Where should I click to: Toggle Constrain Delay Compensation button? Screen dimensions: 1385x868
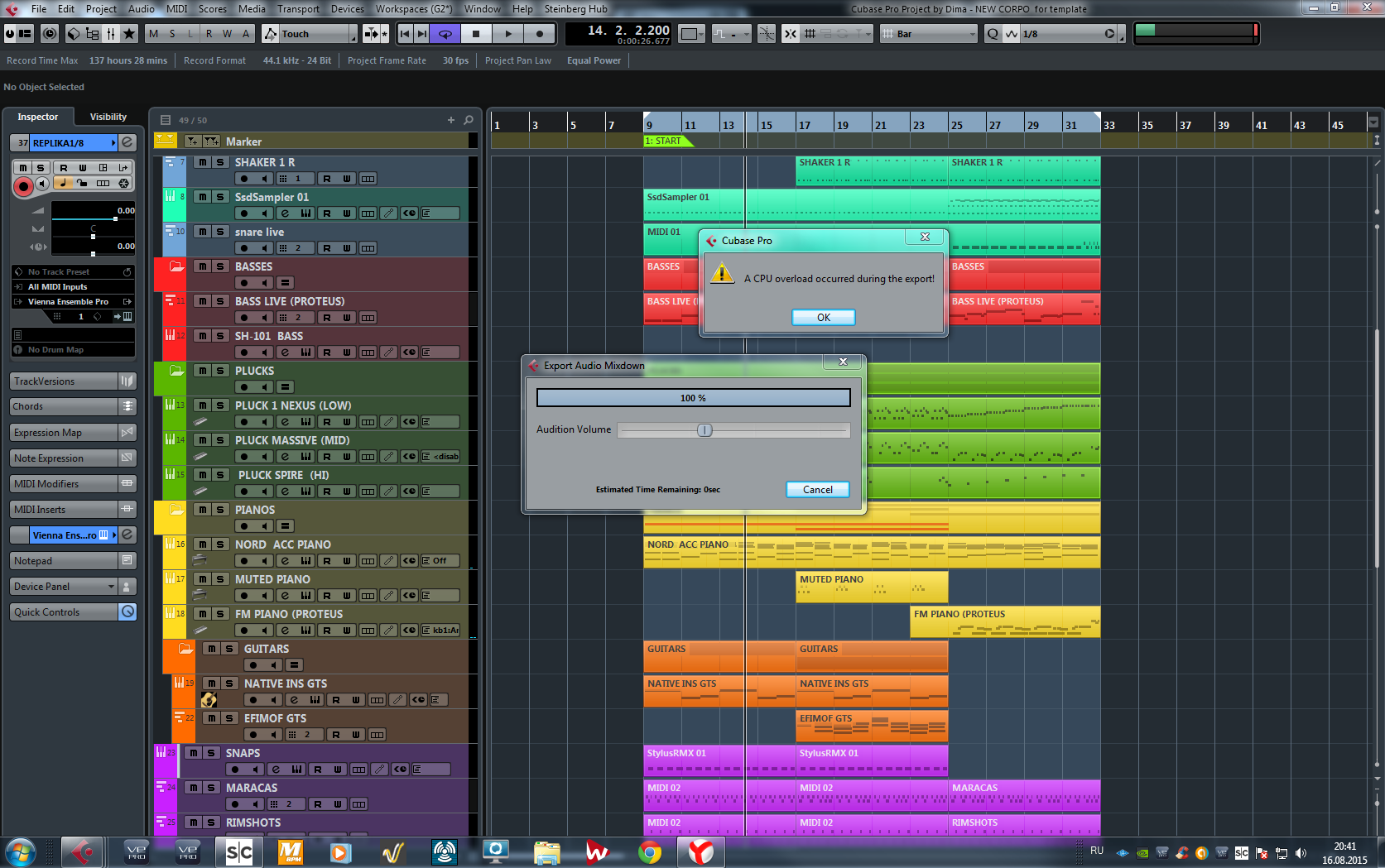[x=50, y=34]
